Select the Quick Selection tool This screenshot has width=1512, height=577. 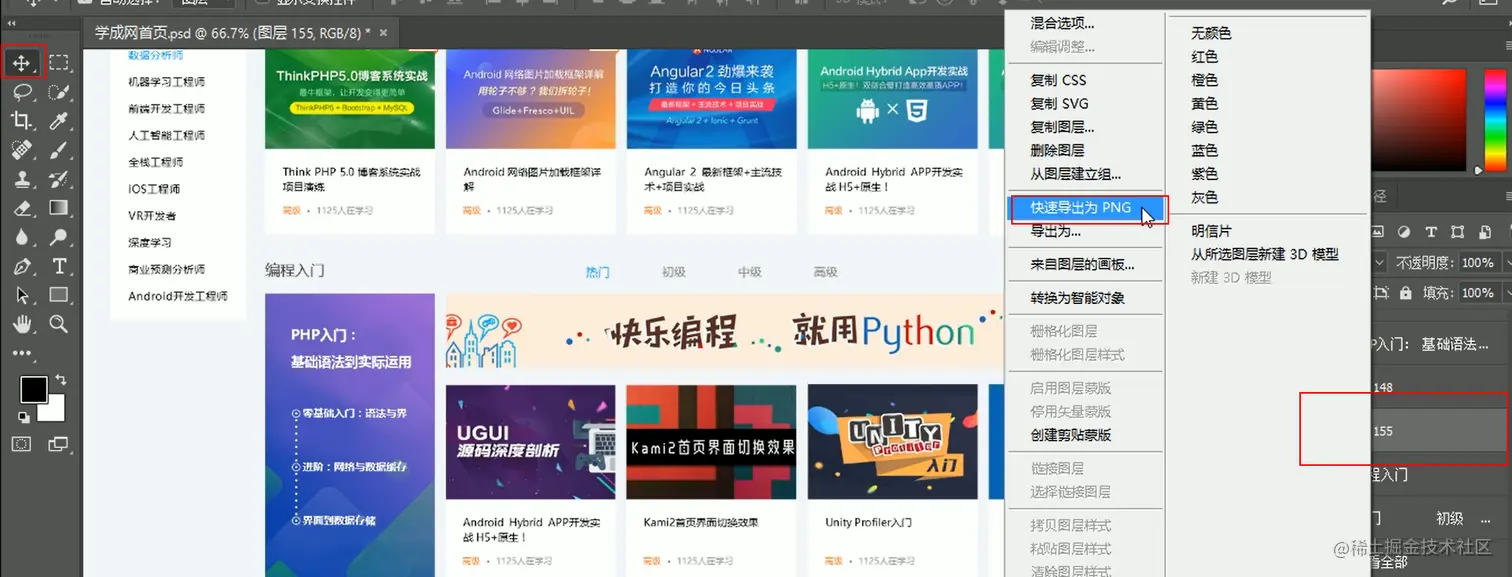pos(59,92)
